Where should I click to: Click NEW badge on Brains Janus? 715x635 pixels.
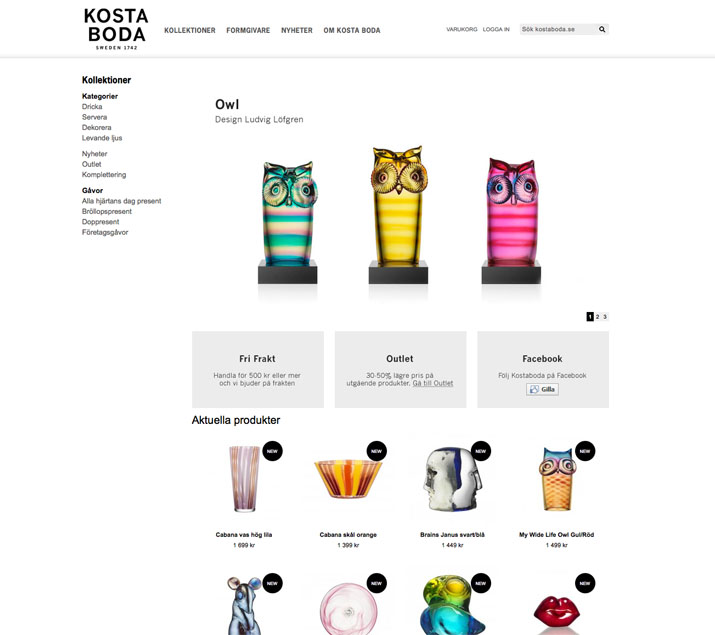481,451
